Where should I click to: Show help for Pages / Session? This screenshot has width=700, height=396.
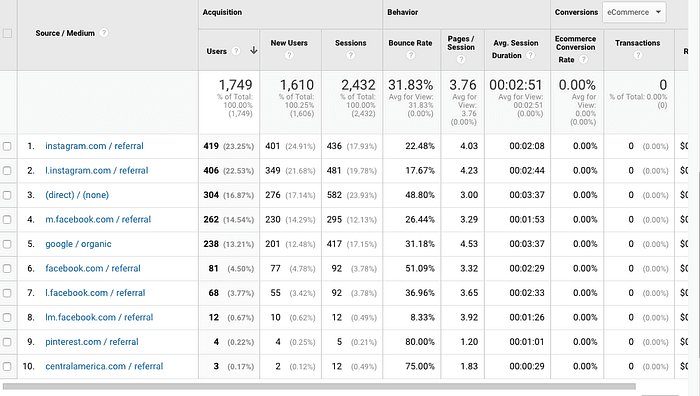461,59
